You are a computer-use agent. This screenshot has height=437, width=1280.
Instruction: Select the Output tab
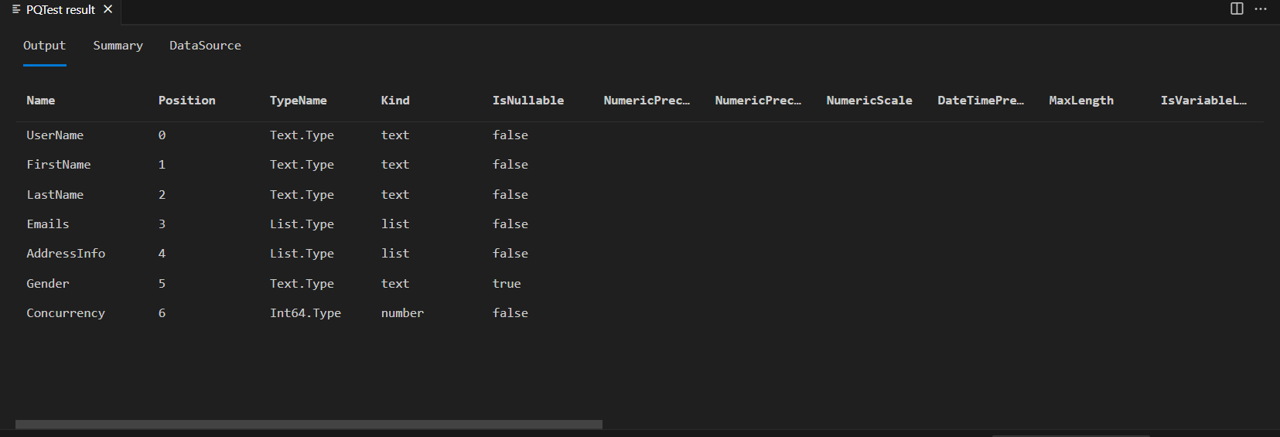tap(45, 45)
